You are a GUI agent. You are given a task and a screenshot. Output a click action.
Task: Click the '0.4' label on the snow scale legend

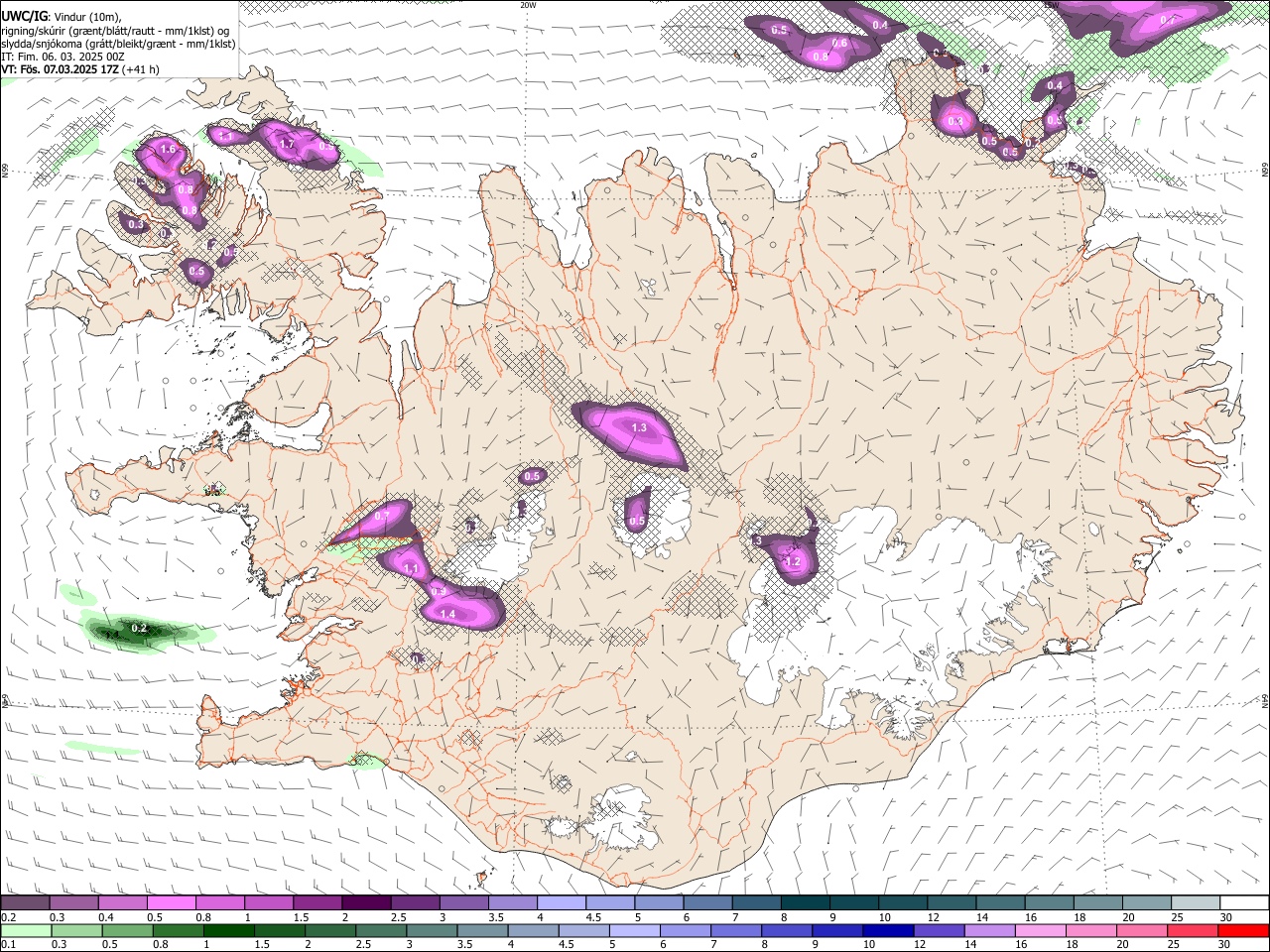tap(105, 917)
